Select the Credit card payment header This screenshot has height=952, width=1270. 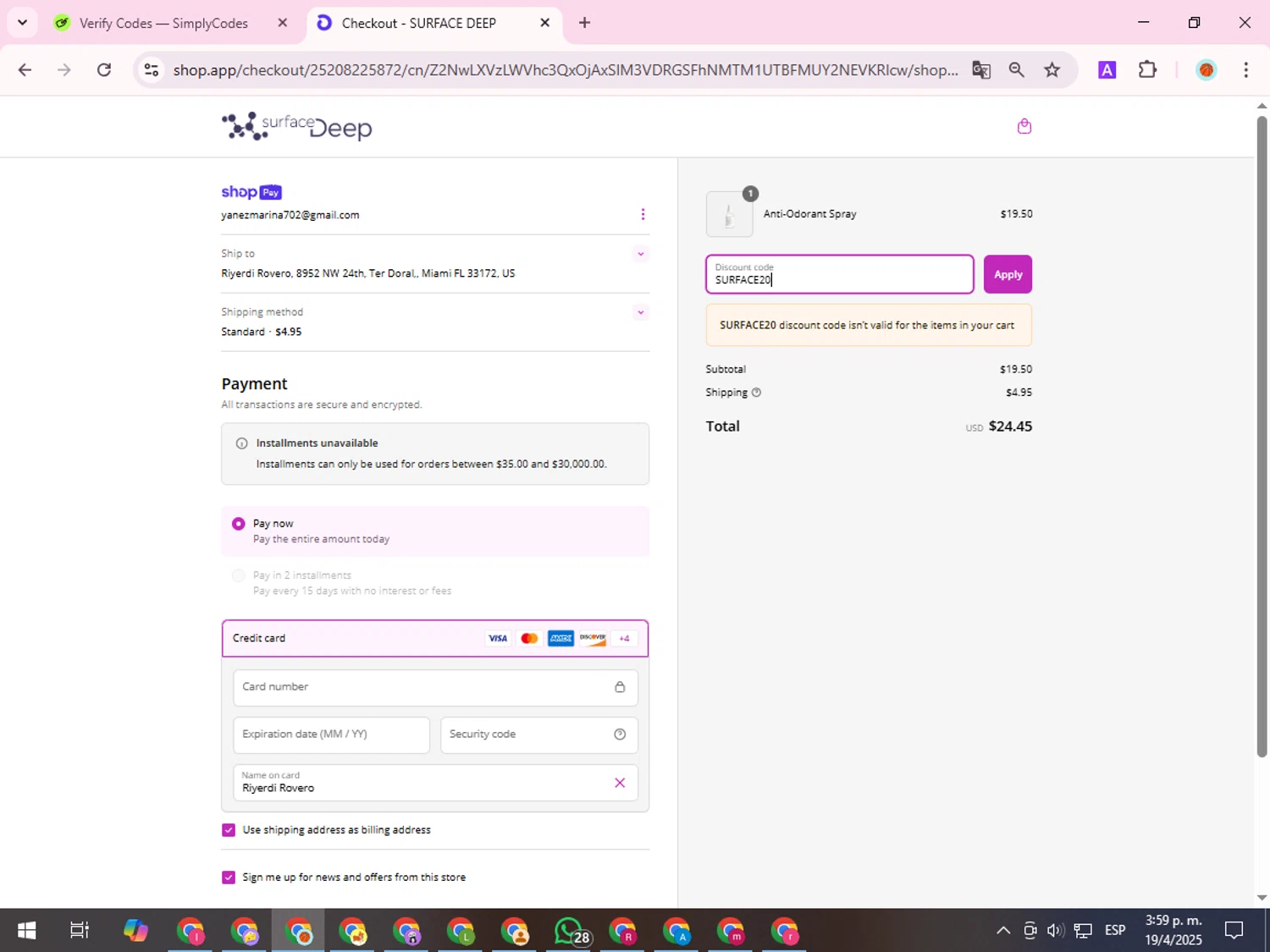pos(435,638)
